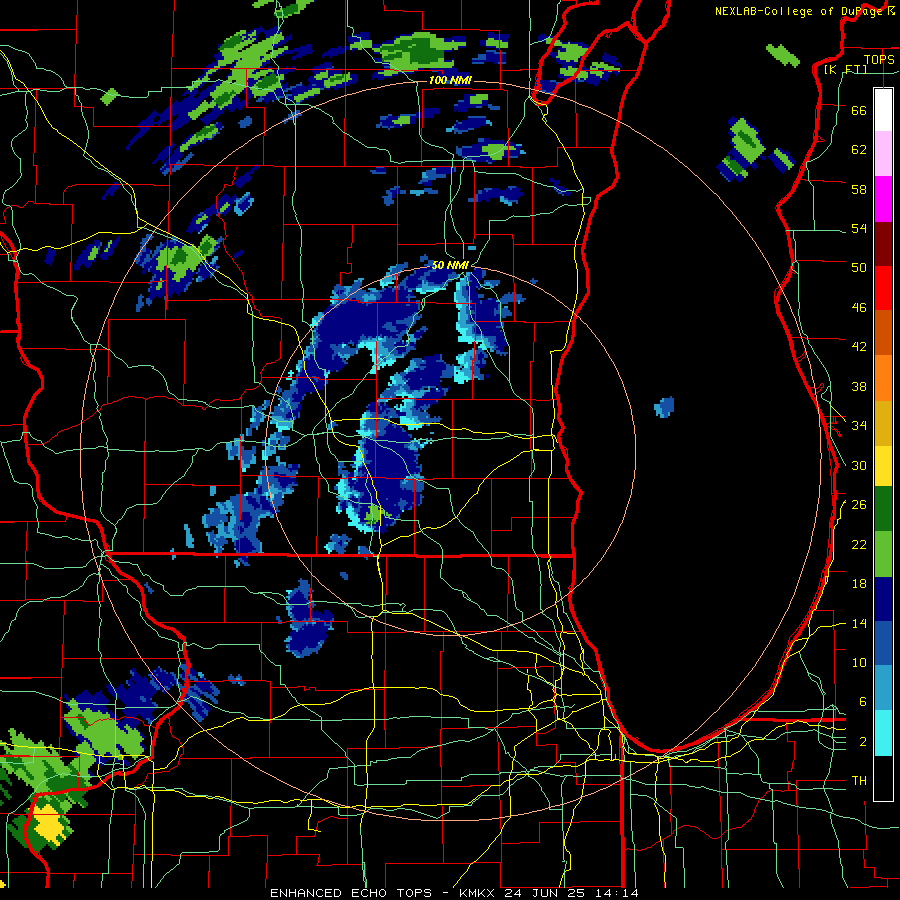Click the "10" scale label
The image size is (900, 900).
[859, 662]
